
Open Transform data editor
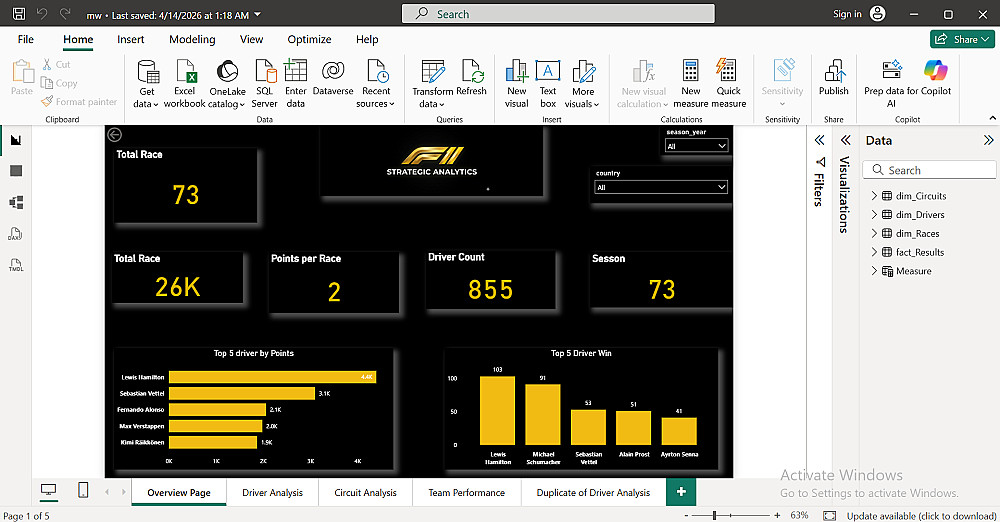[432, 84]
